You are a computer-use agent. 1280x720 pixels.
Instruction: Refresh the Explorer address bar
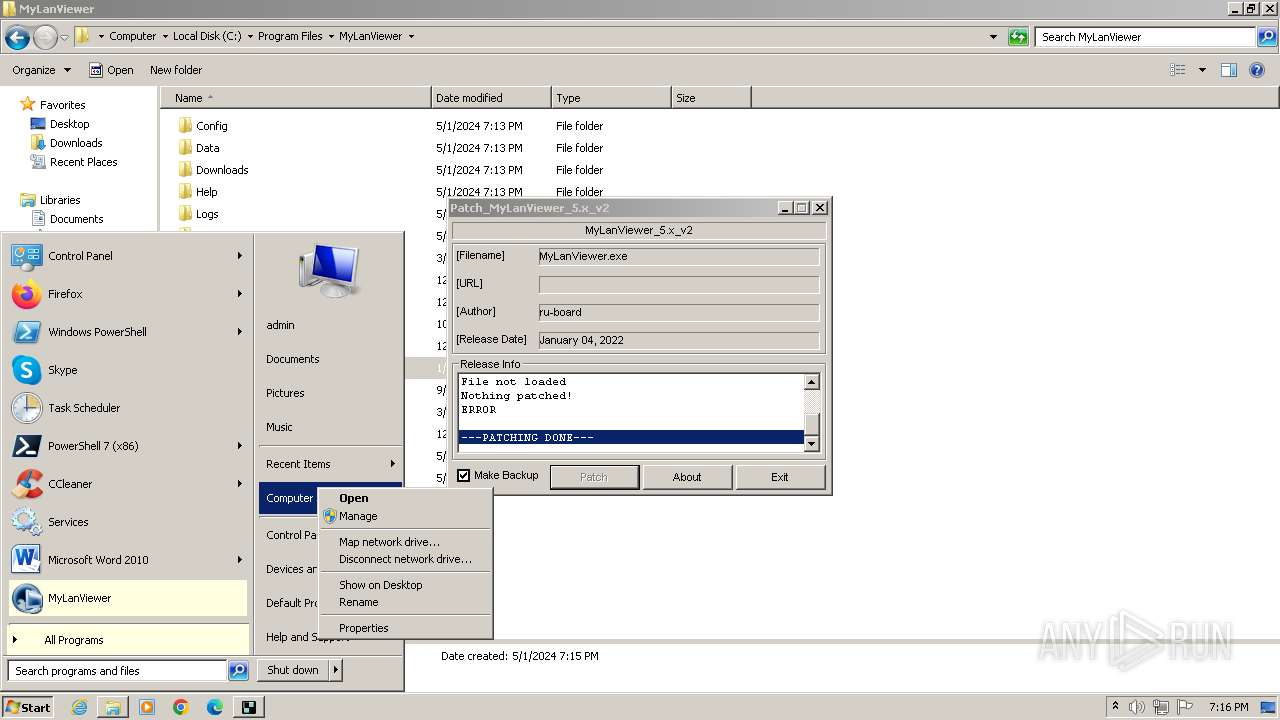point(1018,37)
